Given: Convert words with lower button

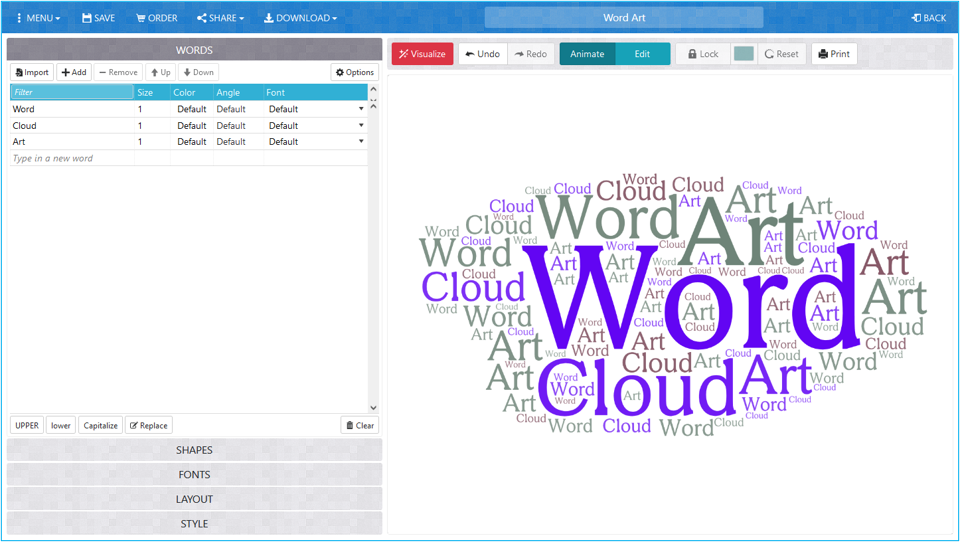Looking at the screenshot, I should click(x=61, y=425).
